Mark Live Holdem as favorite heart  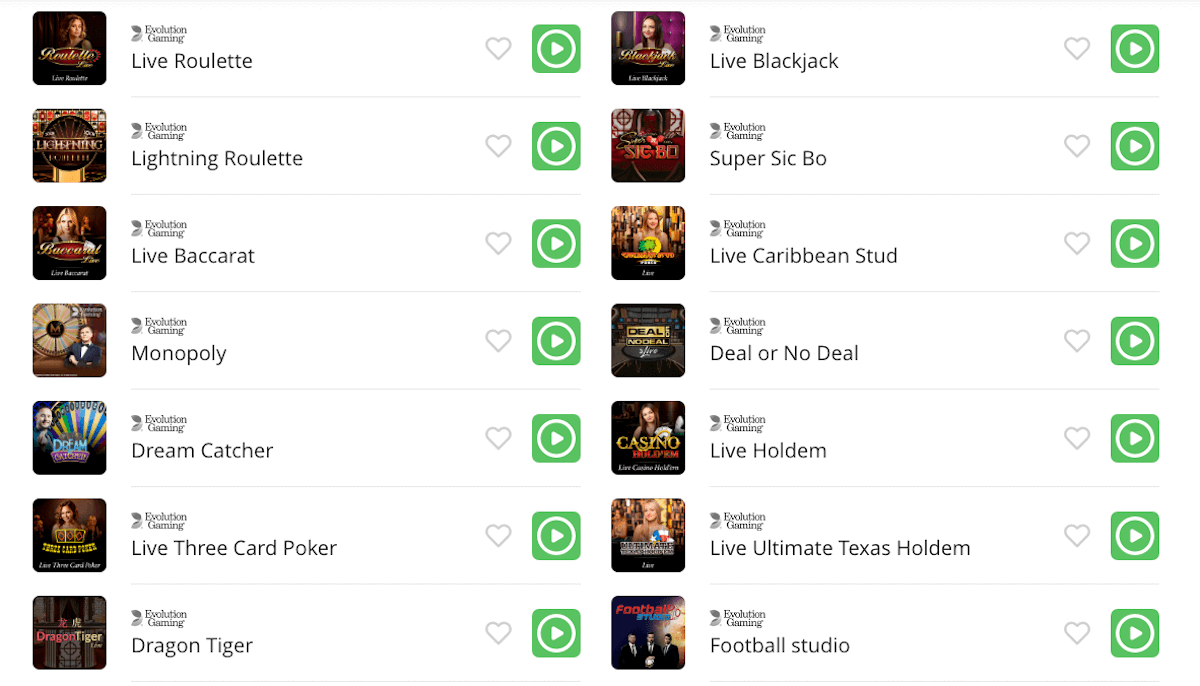point(1077,438)
